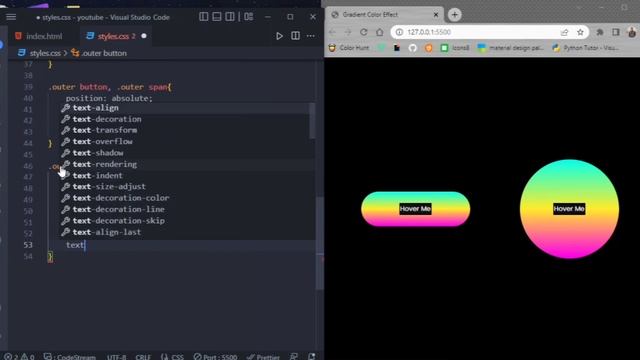Toggle browser side panel icon

pos(616,32)
